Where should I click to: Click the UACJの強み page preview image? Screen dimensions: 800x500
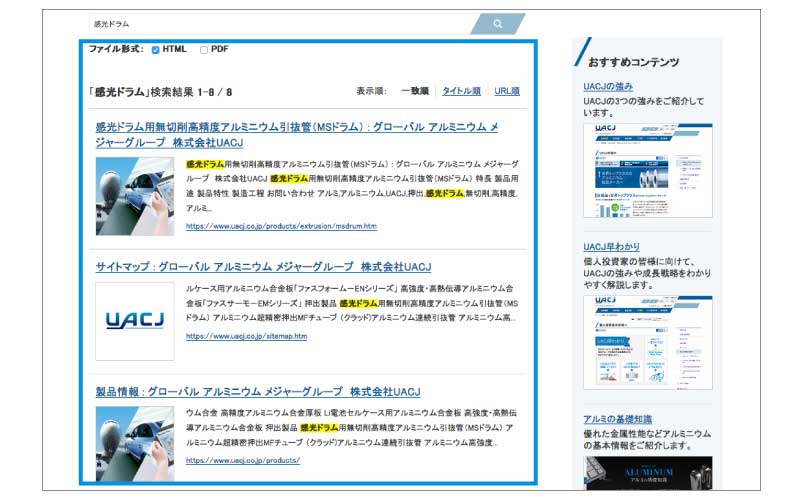(x=648, y=170)
